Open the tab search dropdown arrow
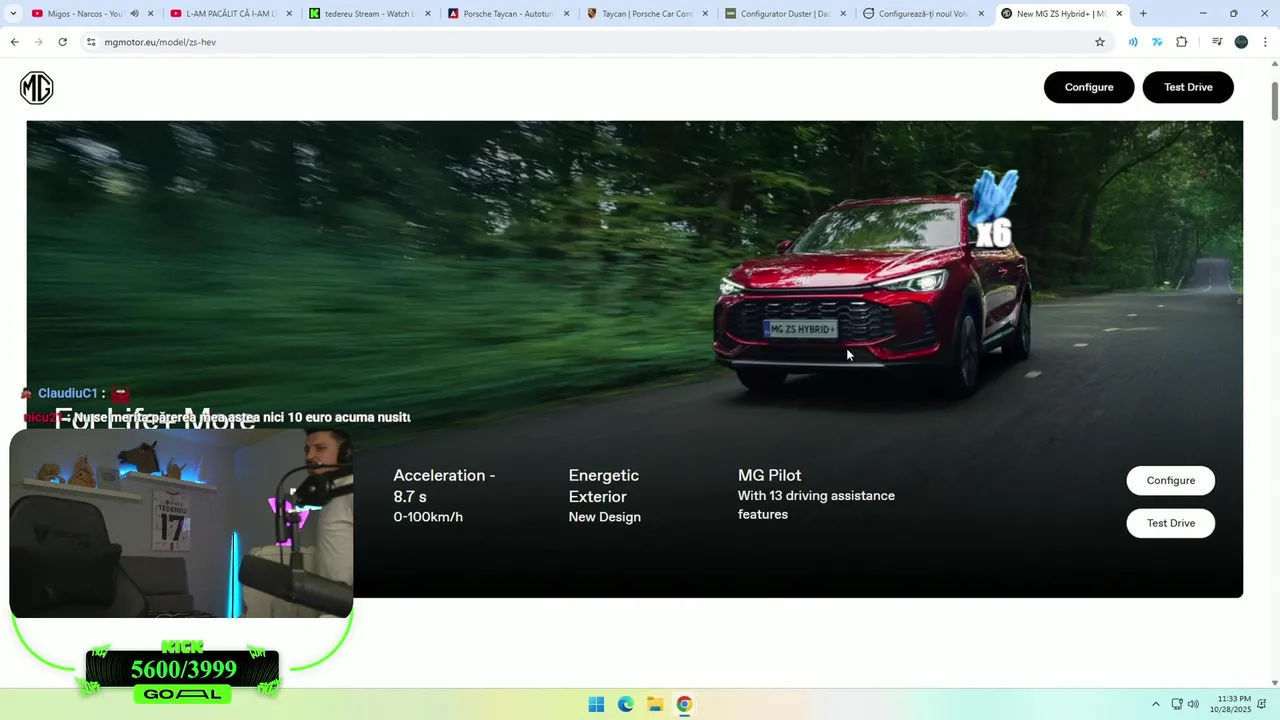 click(x=13, y=14)
